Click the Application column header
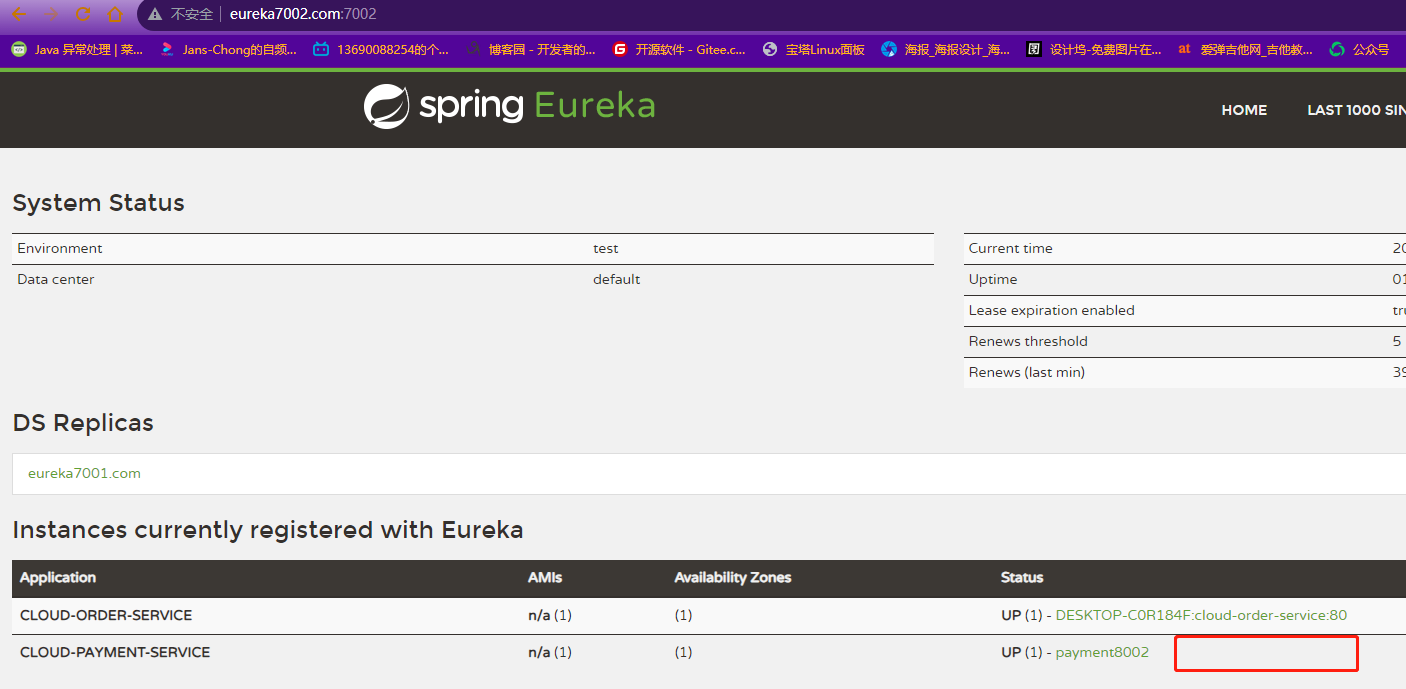Viewport: 1406px width, 689px height. pyautogui.click(x=58, y=578)
